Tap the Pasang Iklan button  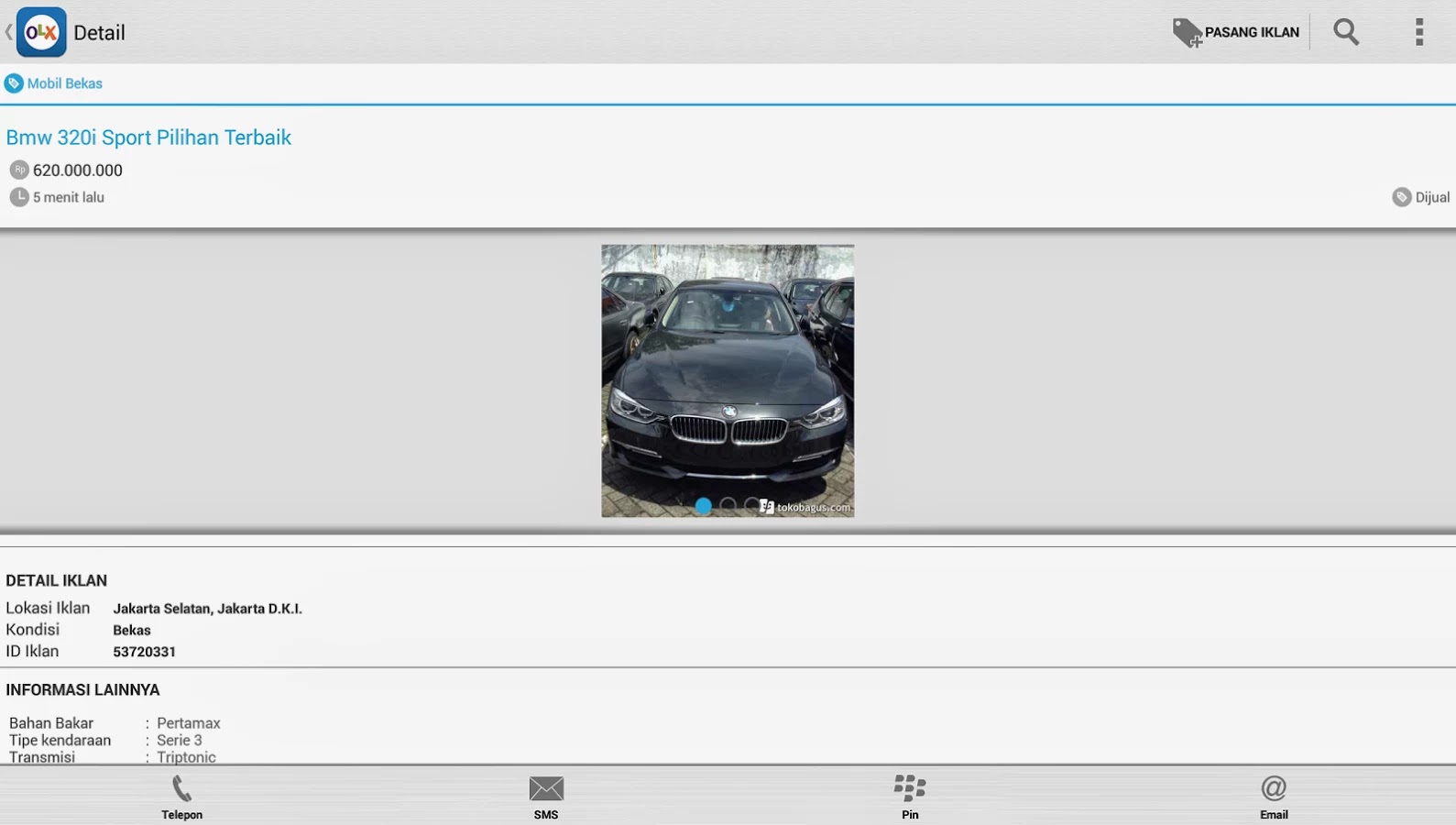coord(1236,32)
